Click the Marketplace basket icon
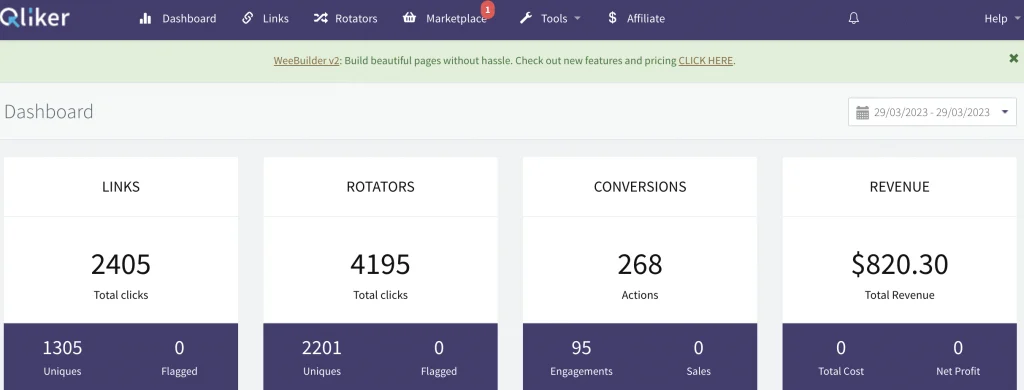Image resolution: width=1024 pixels, height=390 pixels. pyautogui.click(x=409, y=18)
